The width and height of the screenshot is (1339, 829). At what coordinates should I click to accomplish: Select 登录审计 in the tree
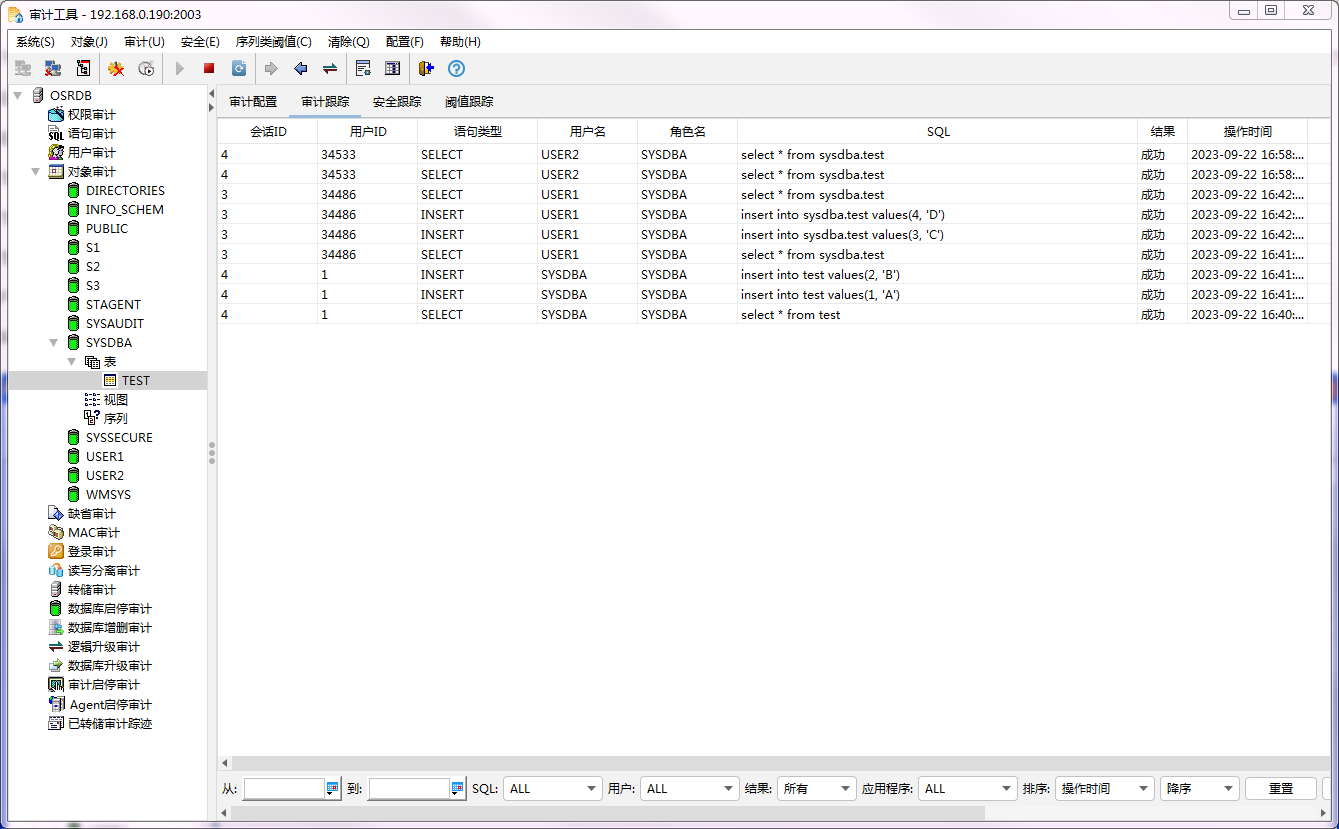point(91,551)
